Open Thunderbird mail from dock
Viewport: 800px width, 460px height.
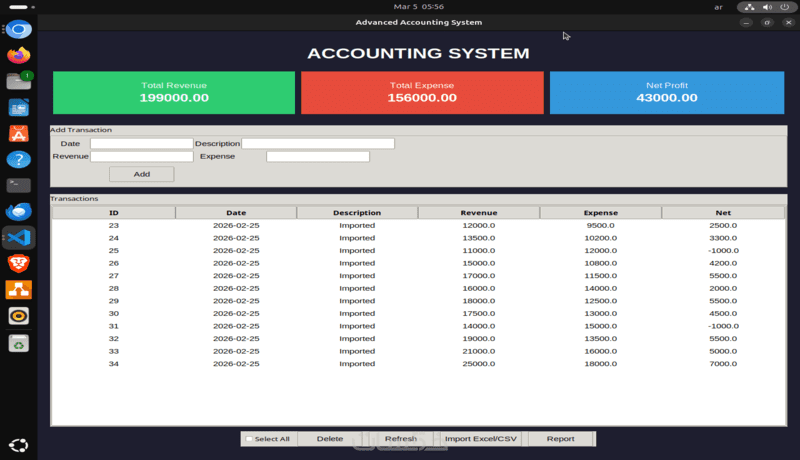pyautogui.click(x=18, y=211)
